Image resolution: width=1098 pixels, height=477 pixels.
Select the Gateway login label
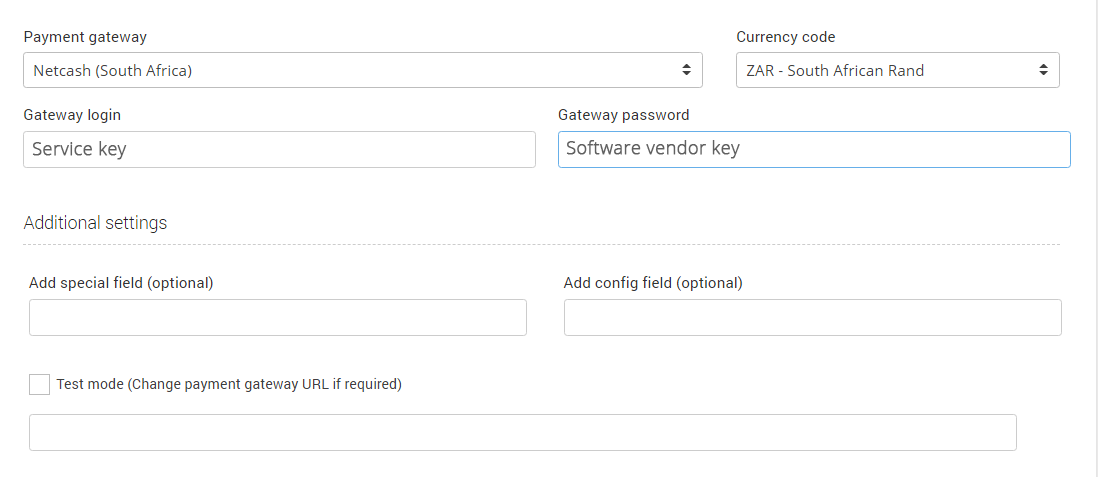[72, 115]
